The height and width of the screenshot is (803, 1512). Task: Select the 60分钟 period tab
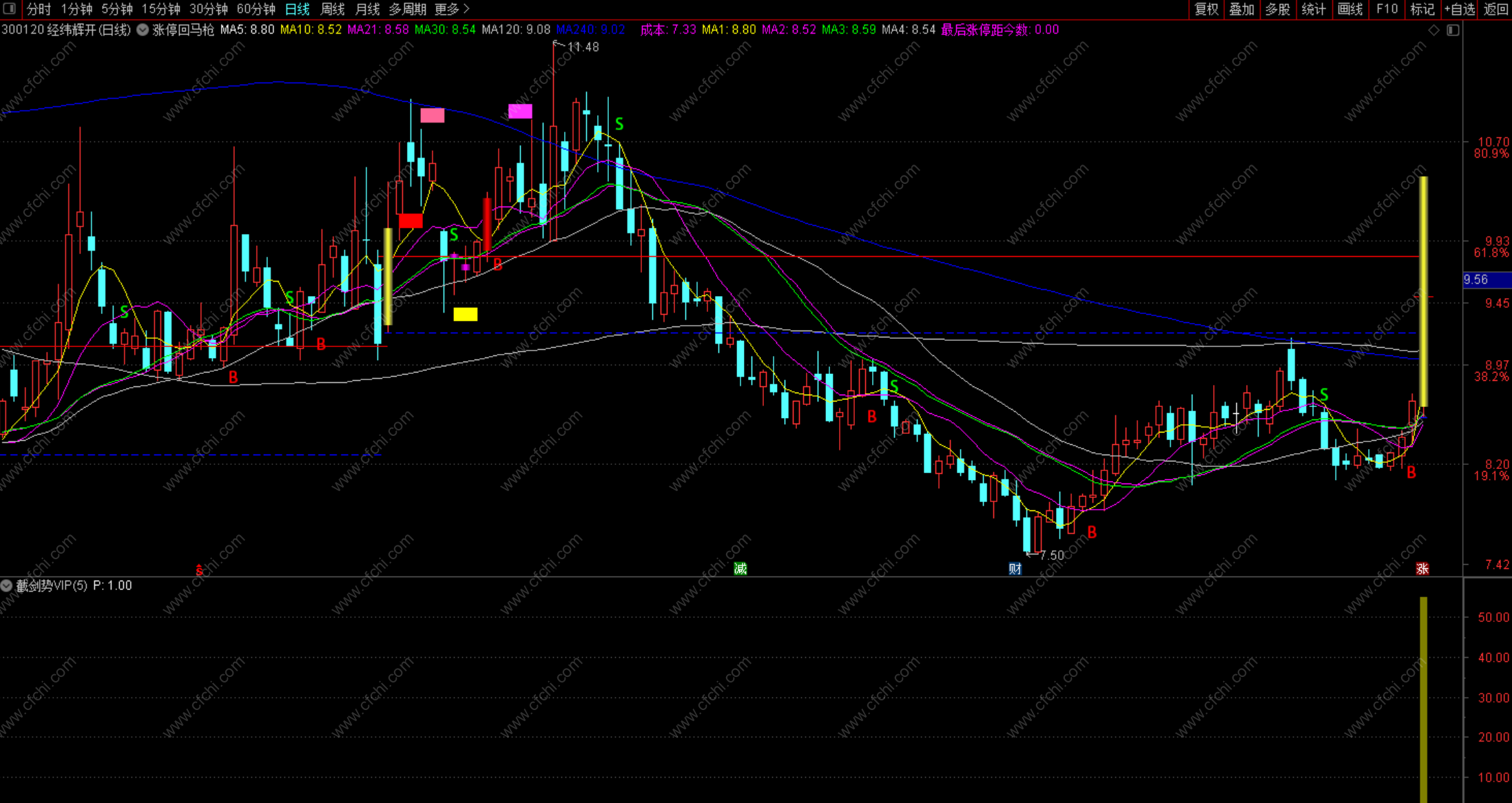click(256, 9)
